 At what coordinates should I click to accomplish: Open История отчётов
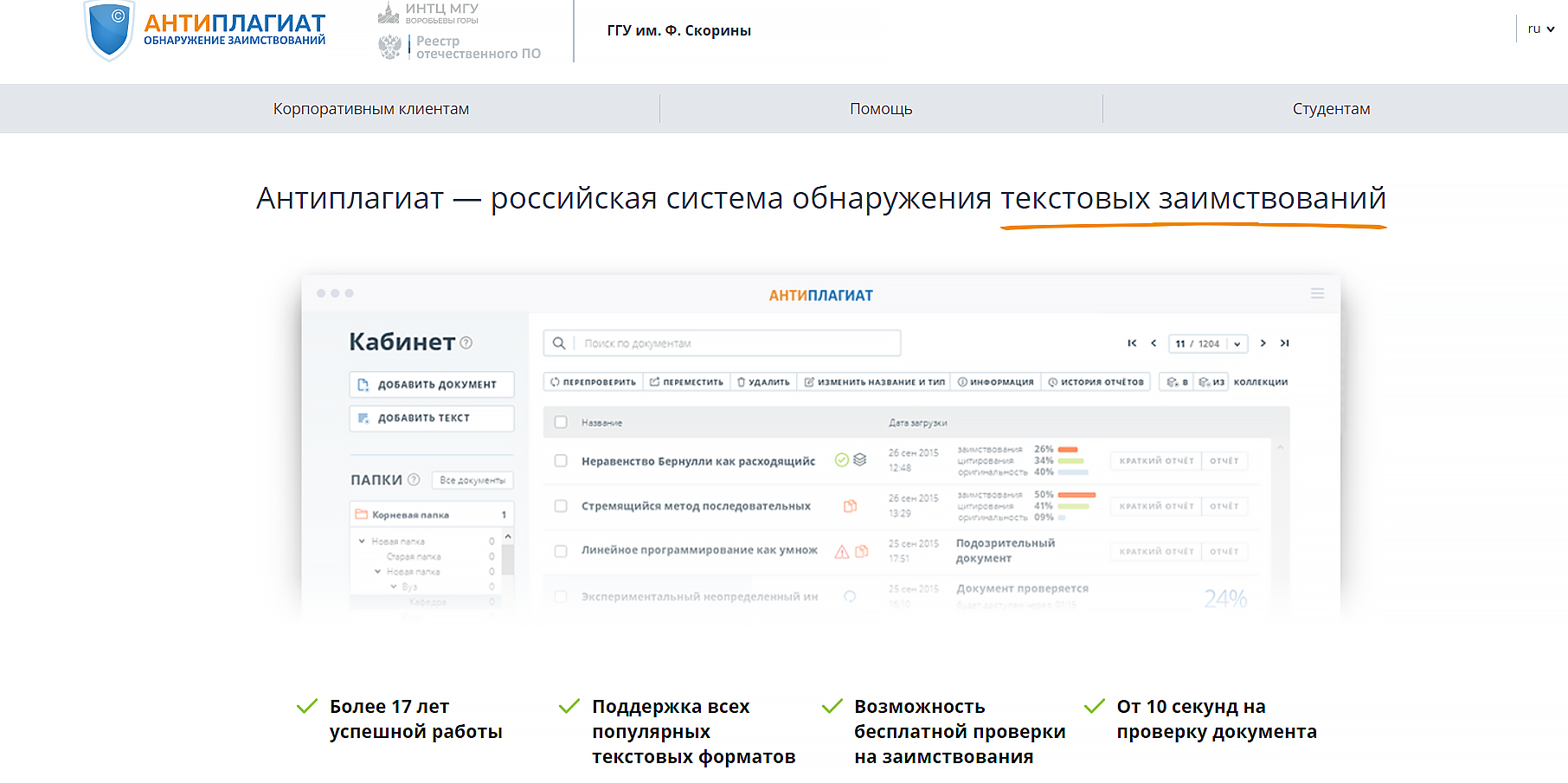tap(1095, 382)
